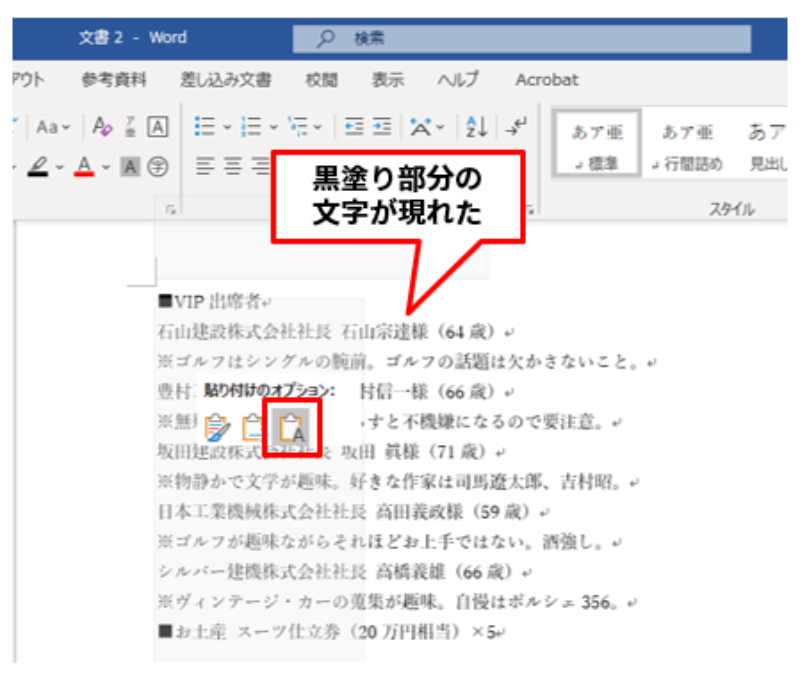Click the Clear All Formatting icon
Viewport: 800px width, 677px height.
click(102, 127)
